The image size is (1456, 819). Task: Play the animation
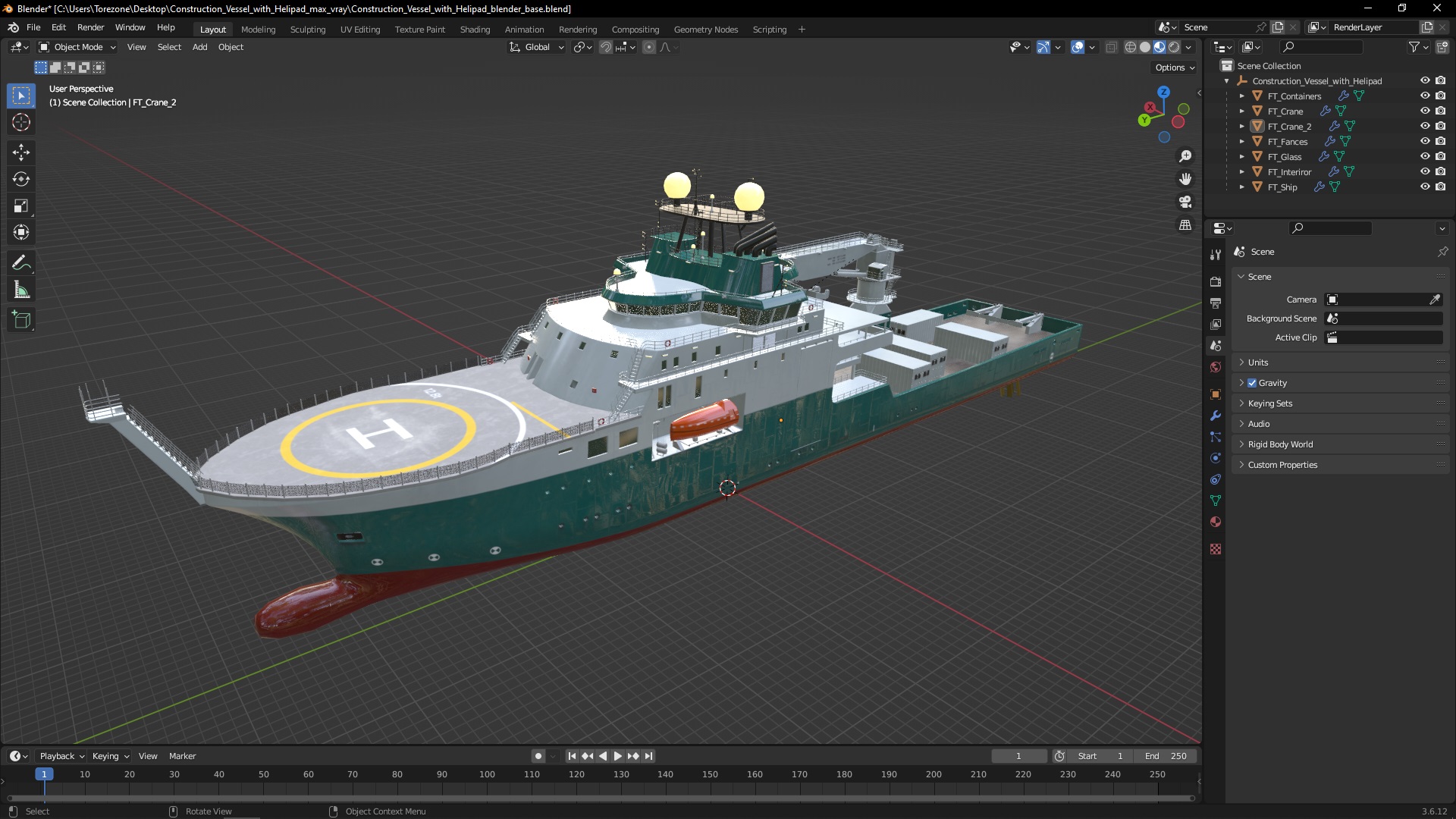pyautogui.click(x=618, y=756)
